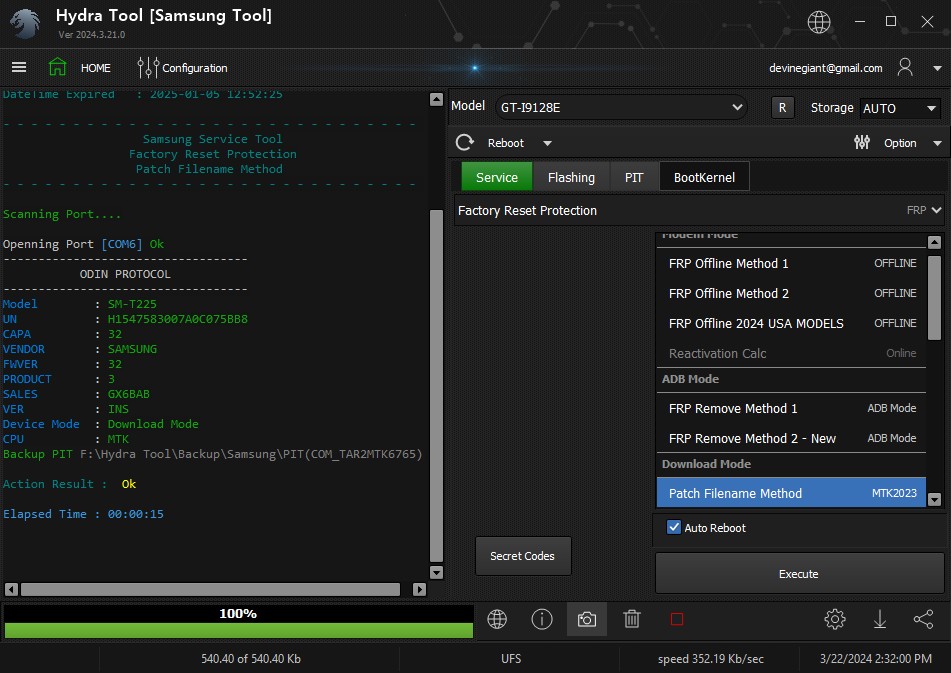Expand the Model GT-I9128E dropdown

coord(621,107)
